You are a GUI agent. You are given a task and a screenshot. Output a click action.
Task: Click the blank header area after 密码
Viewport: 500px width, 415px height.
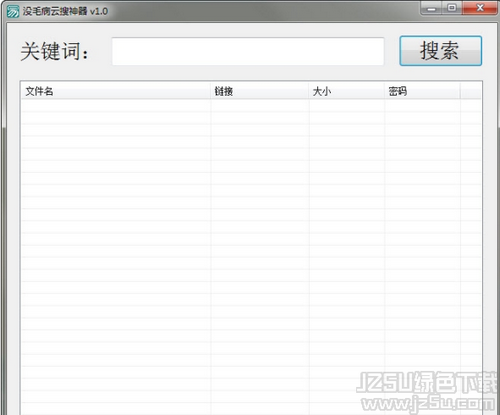pos(471,91)
